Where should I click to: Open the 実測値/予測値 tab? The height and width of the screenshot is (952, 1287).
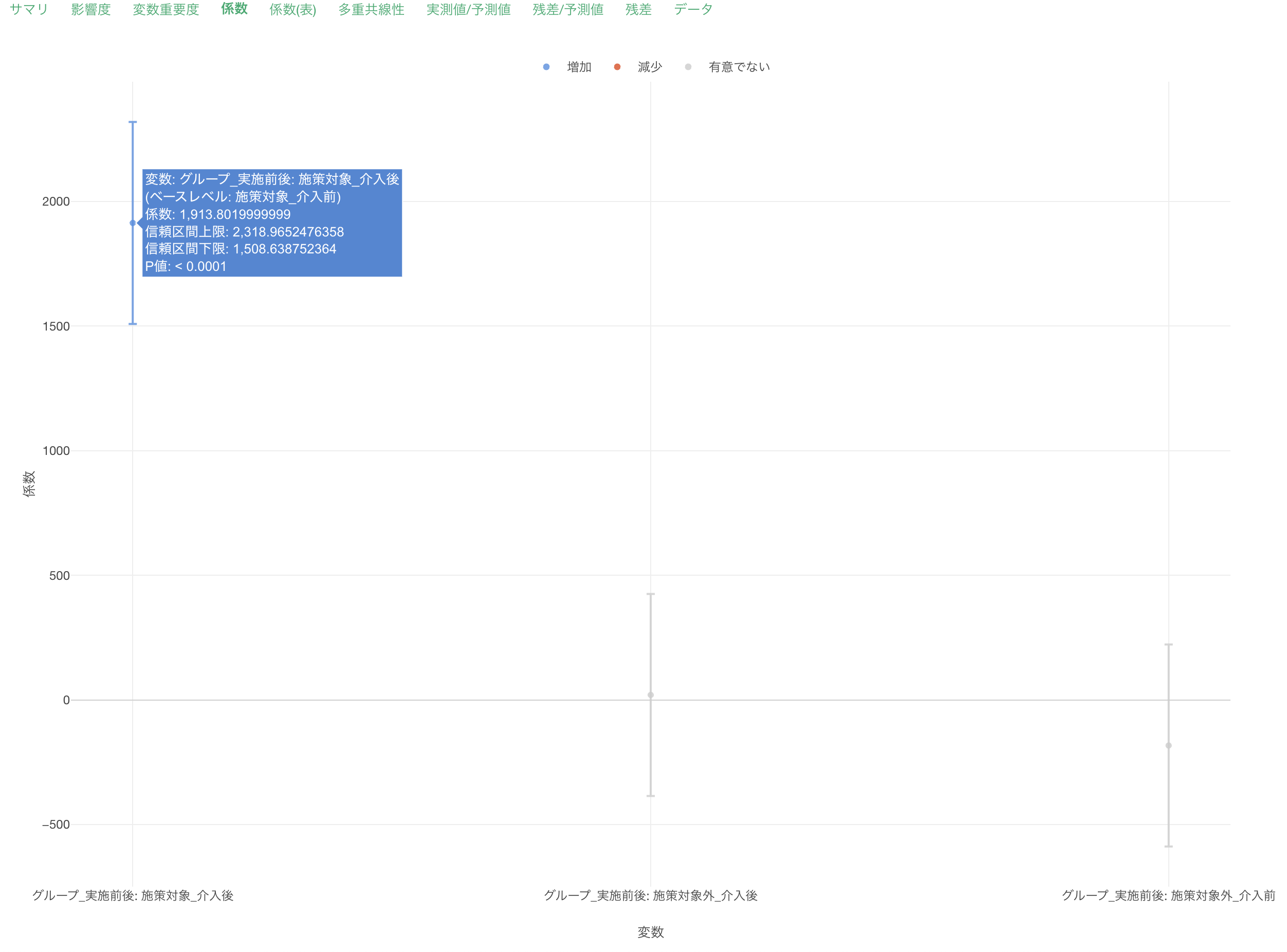coord(468,9)
